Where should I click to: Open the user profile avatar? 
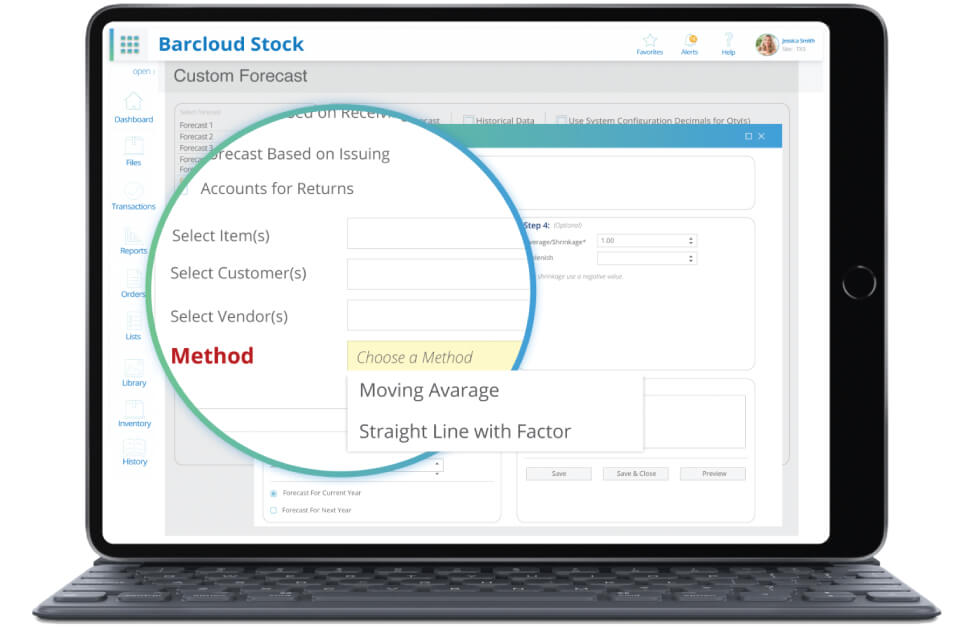click(x=766, y=44)
